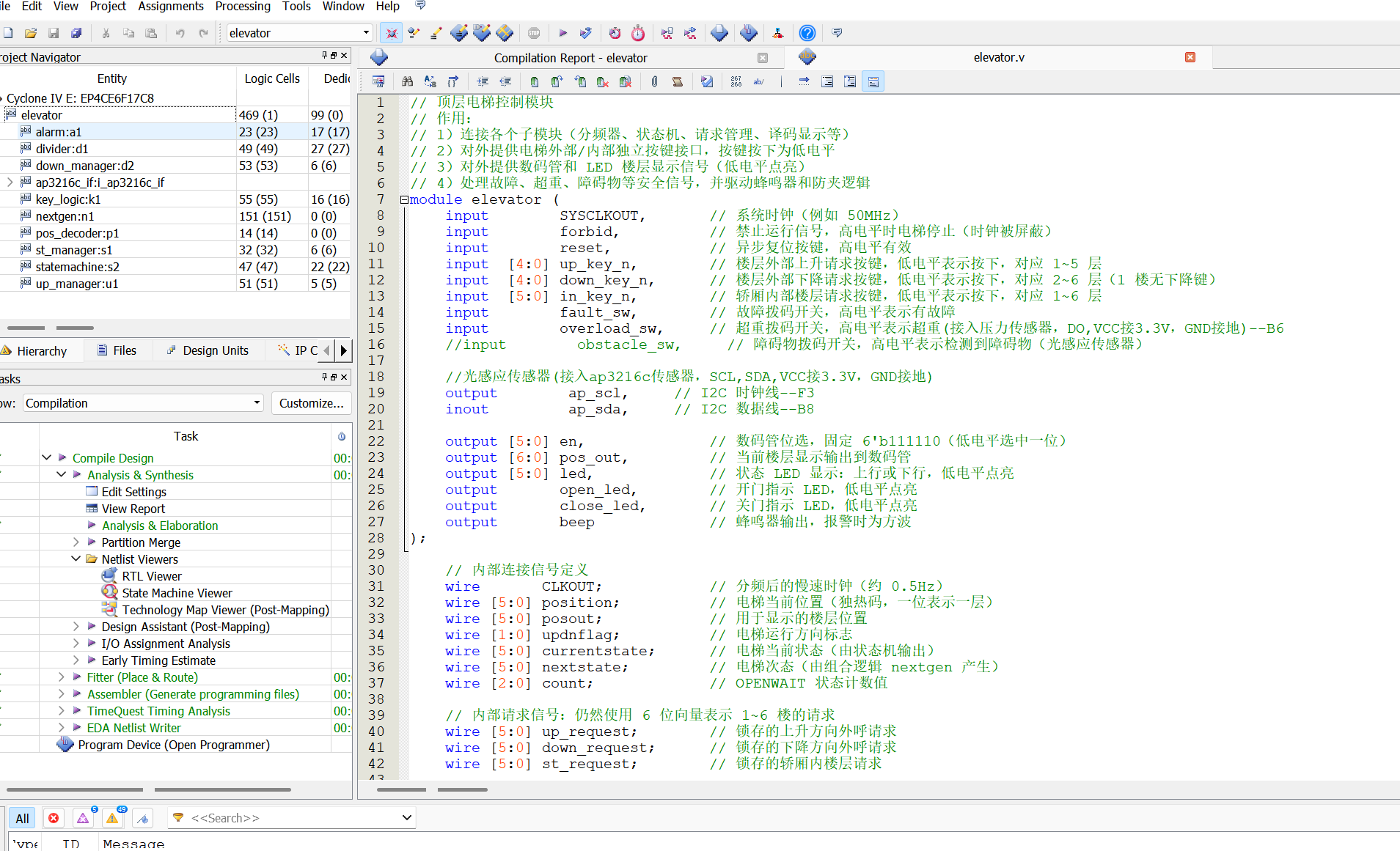Click the Start Compilation play icon
The height and width of the screenshot is (851, 1400).
coord(562,33)
